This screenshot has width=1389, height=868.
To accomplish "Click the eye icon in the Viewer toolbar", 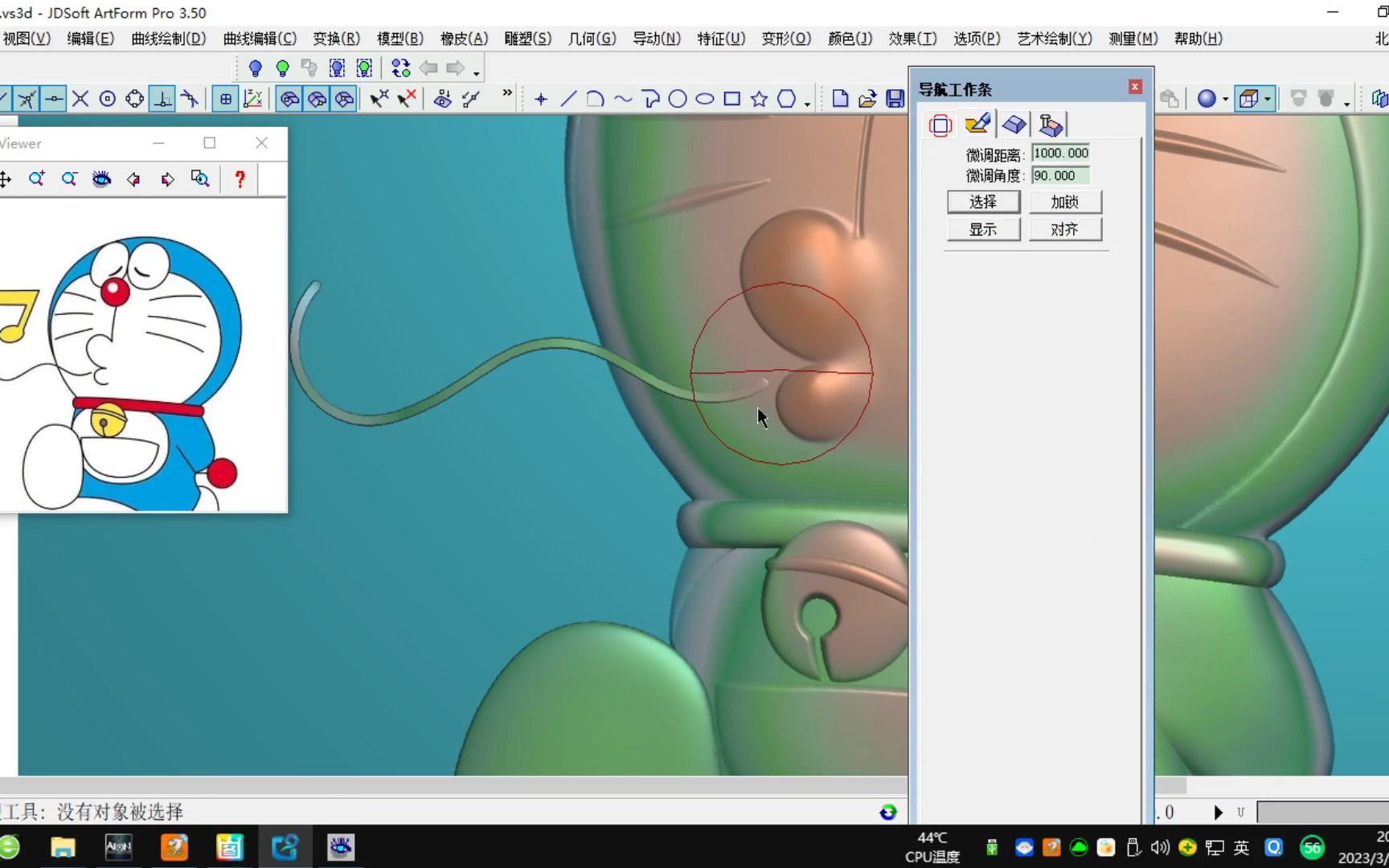I will coord(101,178).
